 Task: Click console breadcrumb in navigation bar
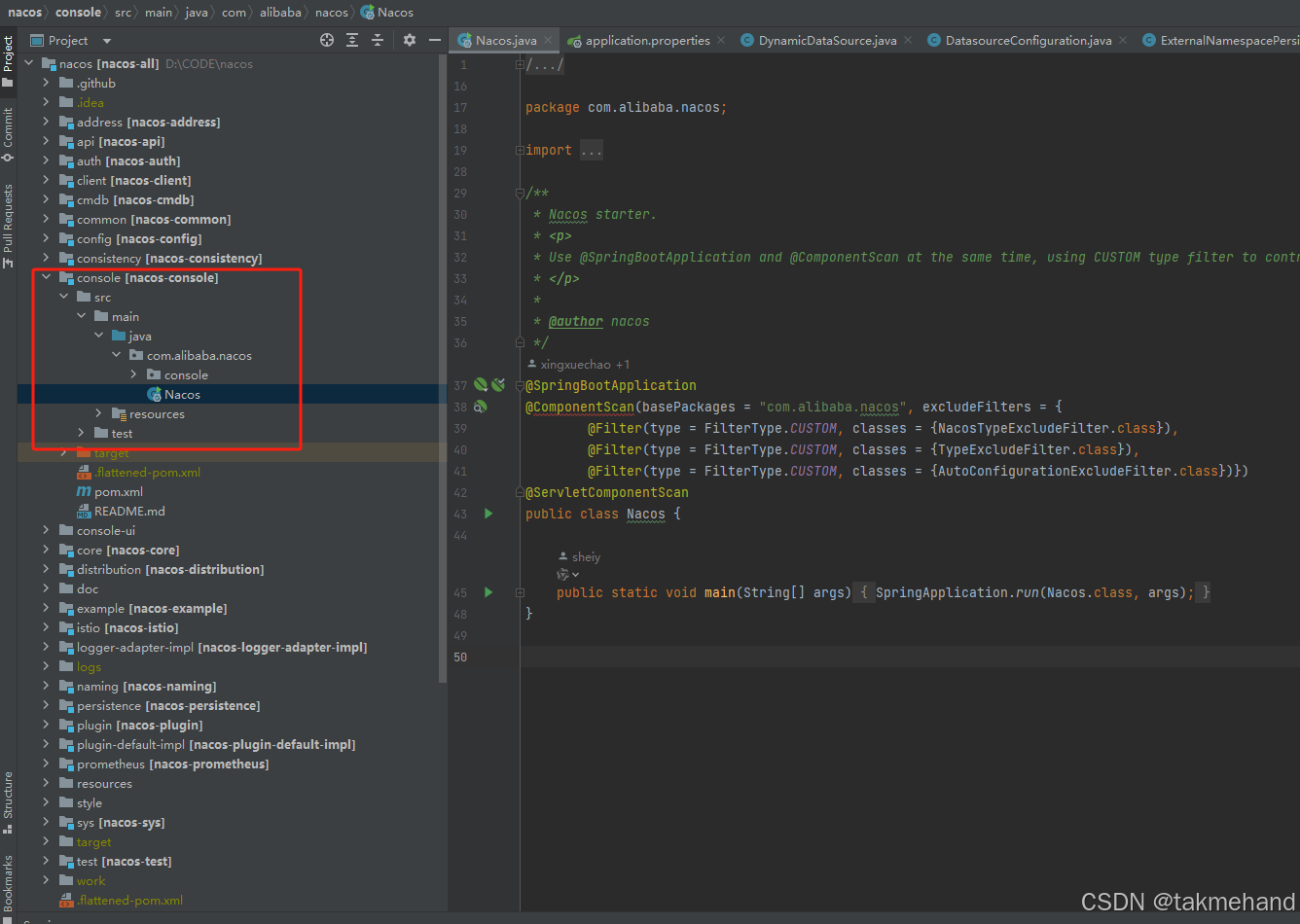(78, 12)
